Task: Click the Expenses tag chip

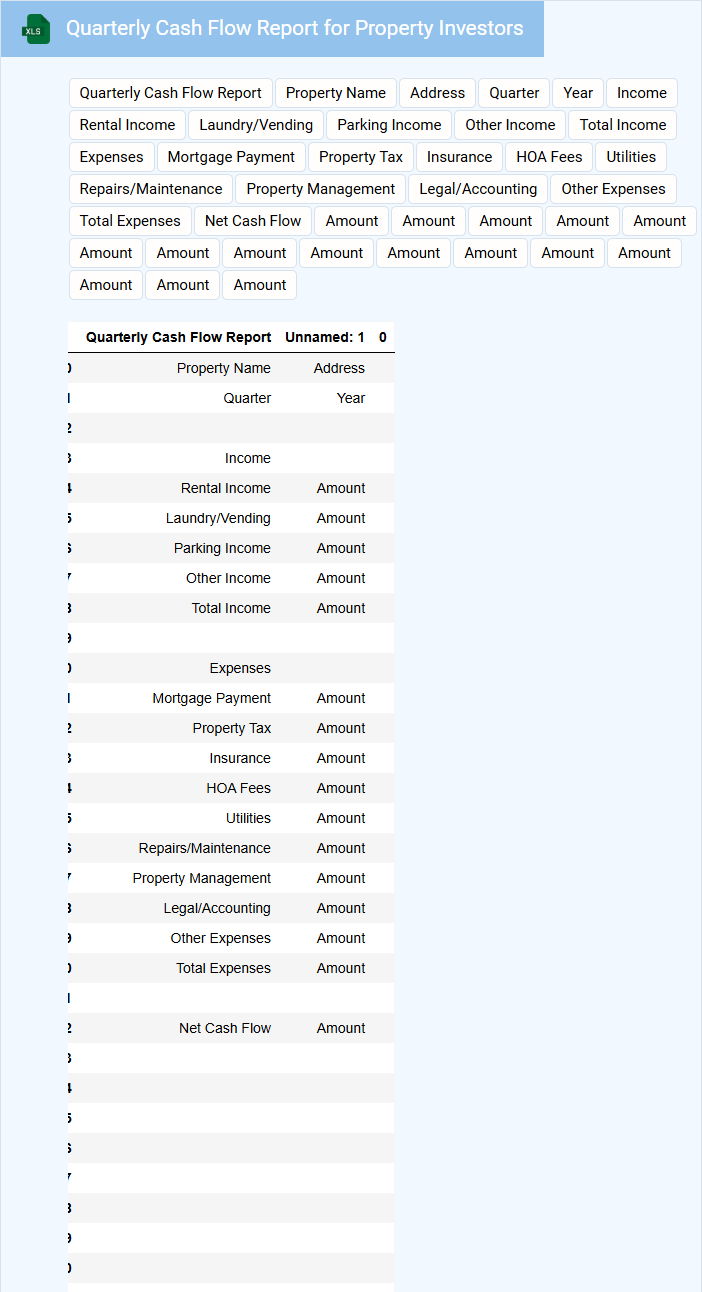Action: coord(112,157)
